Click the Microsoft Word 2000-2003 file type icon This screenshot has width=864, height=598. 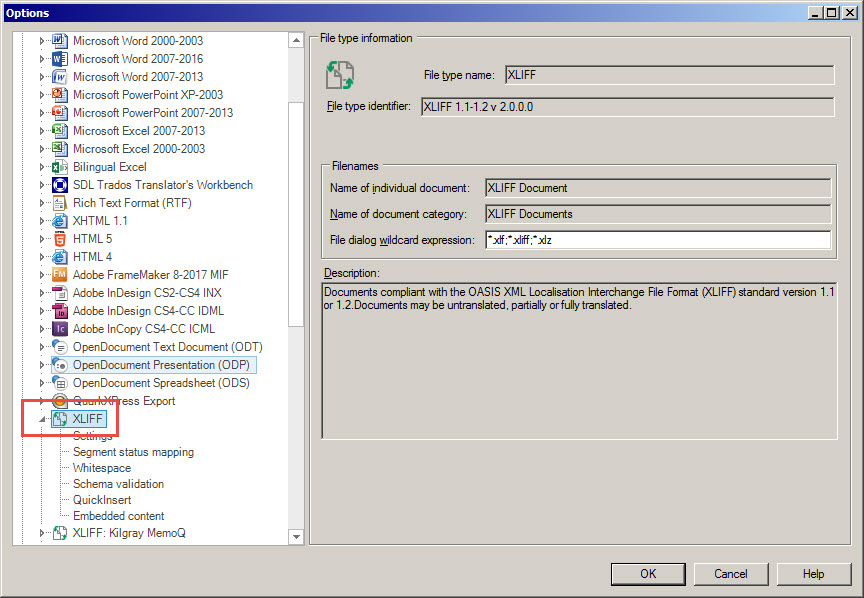[x=60, y=41]
